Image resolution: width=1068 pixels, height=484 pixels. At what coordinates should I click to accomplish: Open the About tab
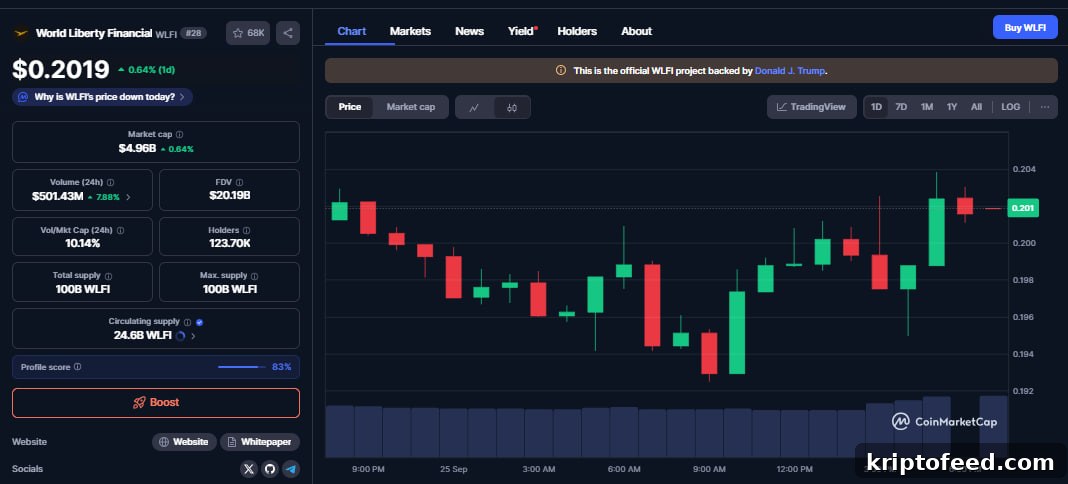coord(636,31)
